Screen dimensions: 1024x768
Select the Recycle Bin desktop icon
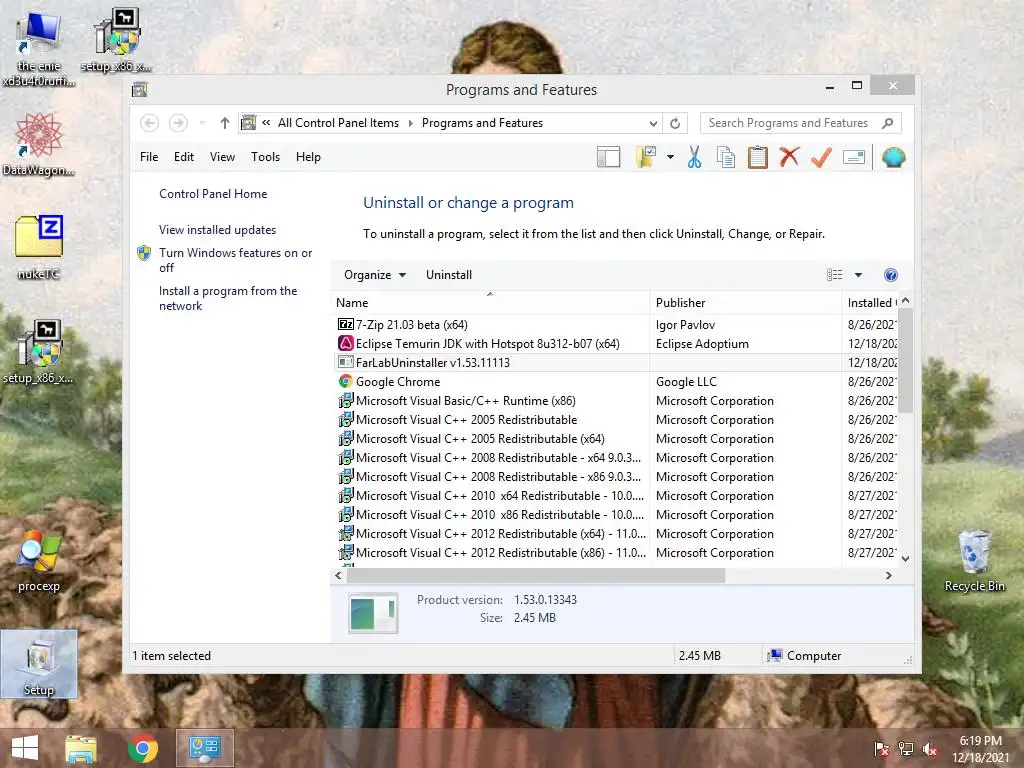974,561
